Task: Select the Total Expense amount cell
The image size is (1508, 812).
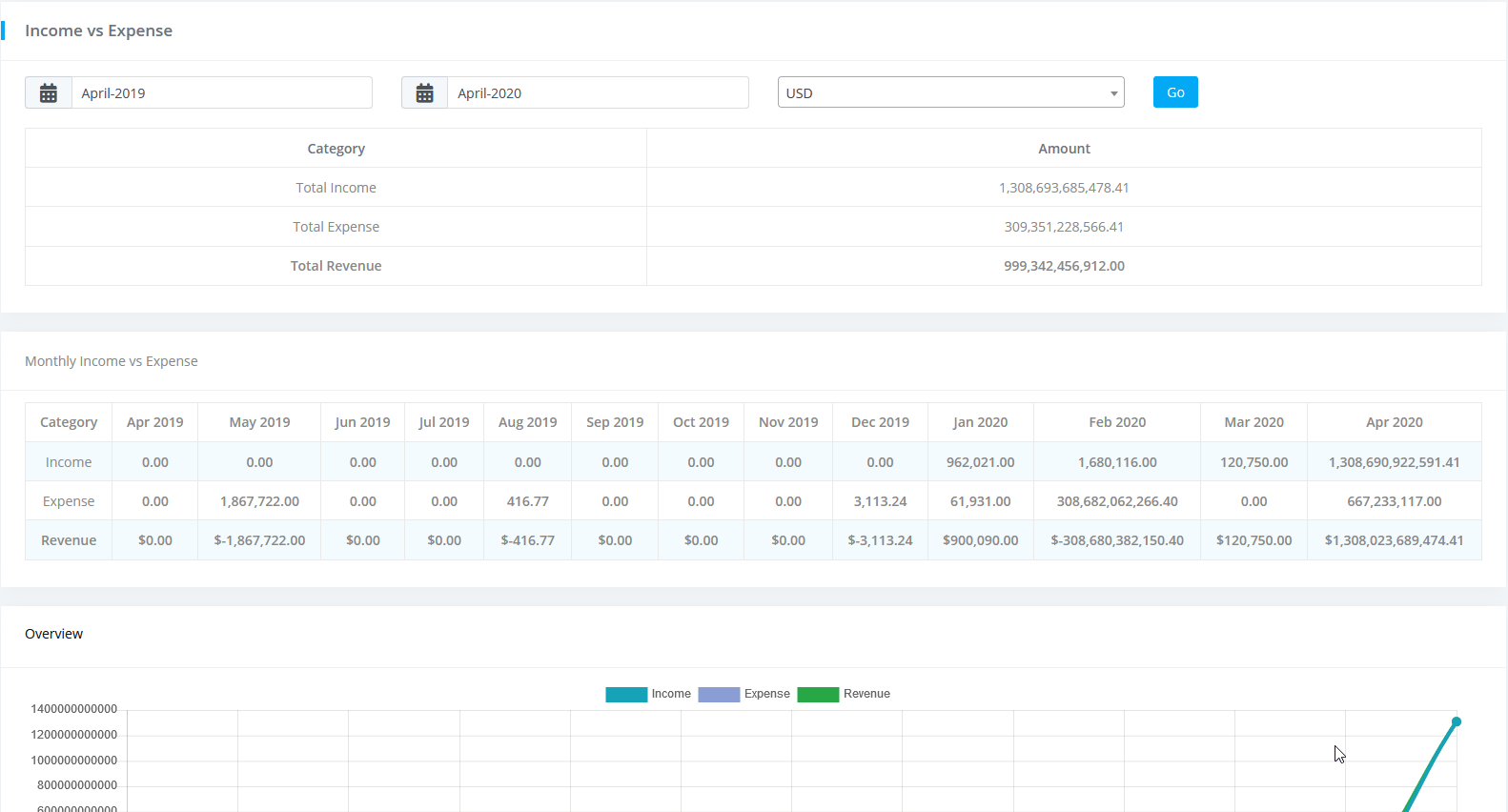Action: tap(1064, 227)
